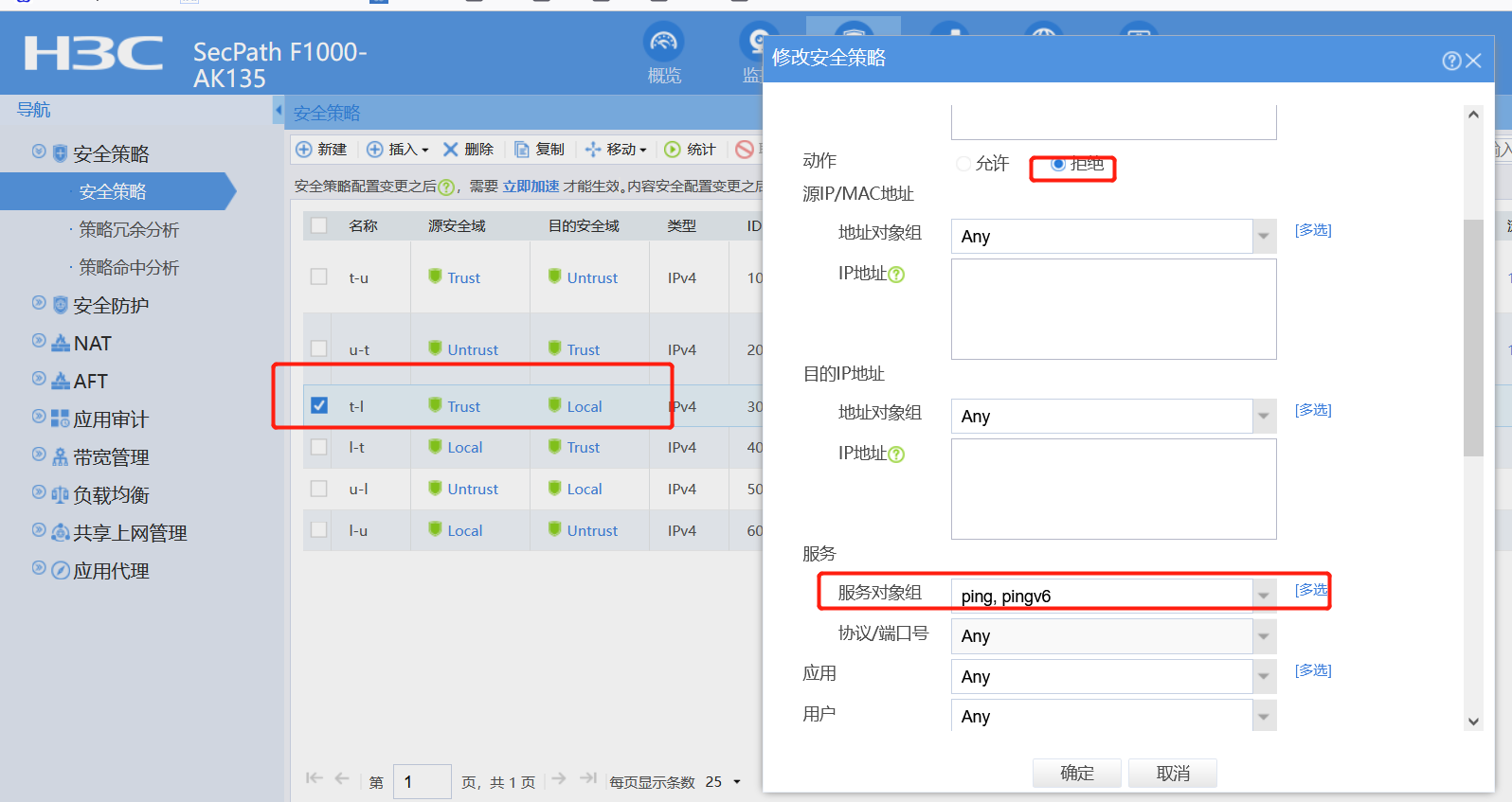Viewport: 1512px width, 802px height.
Task: Select the 允许 radio button
Action: 963,164
